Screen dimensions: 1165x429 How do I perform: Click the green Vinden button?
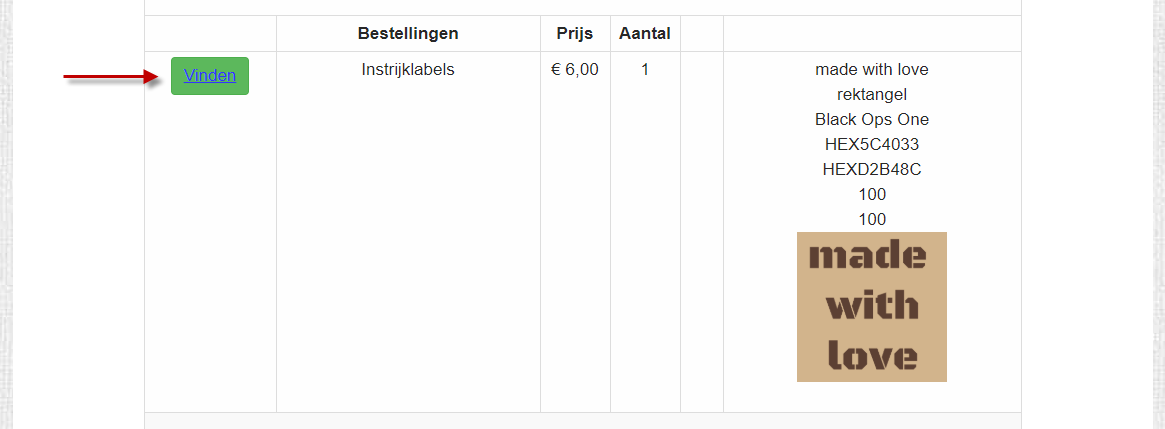coord(210,76)
